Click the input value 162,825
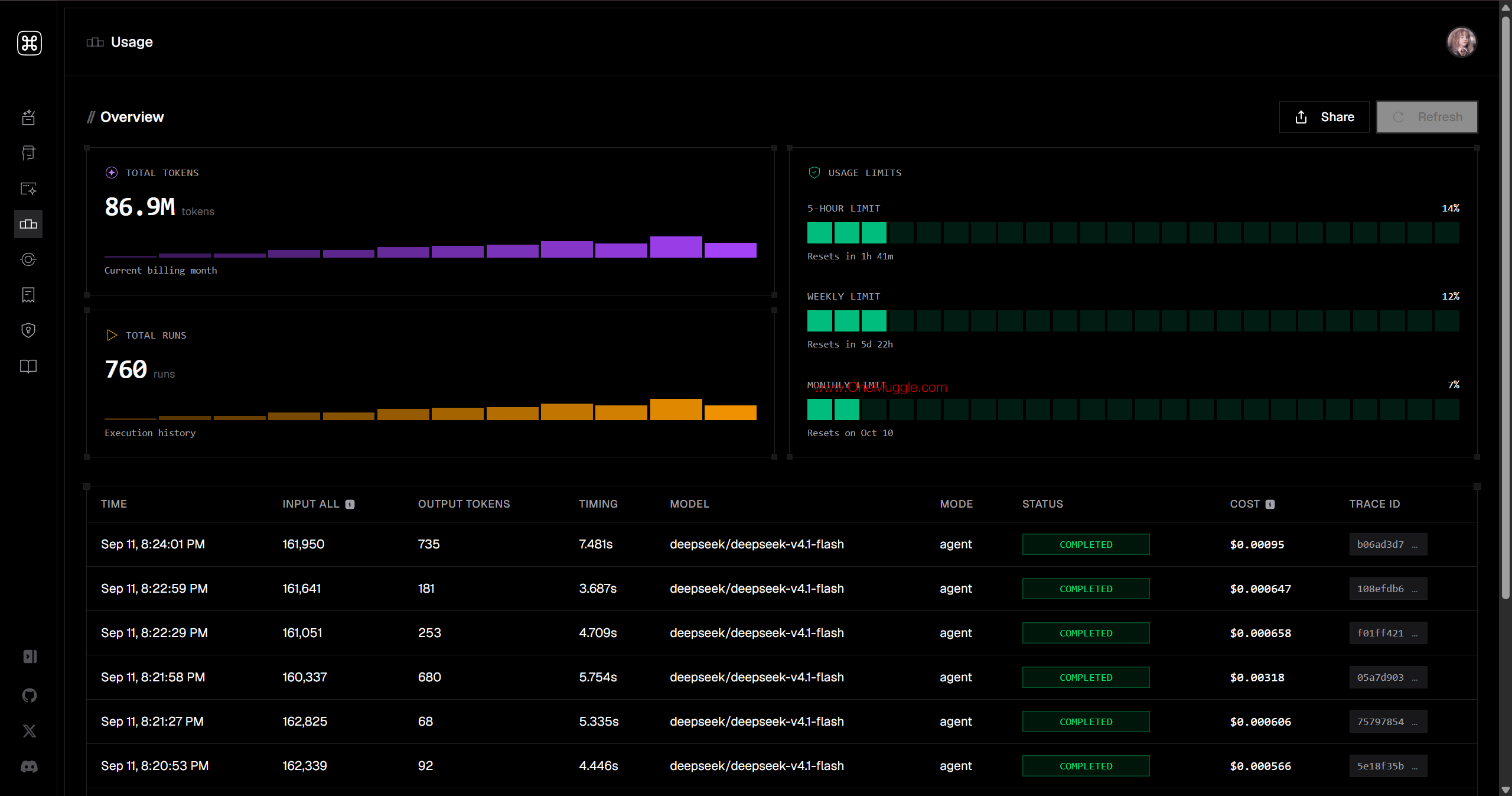1512x796 pixels. (x=305, y=722)
